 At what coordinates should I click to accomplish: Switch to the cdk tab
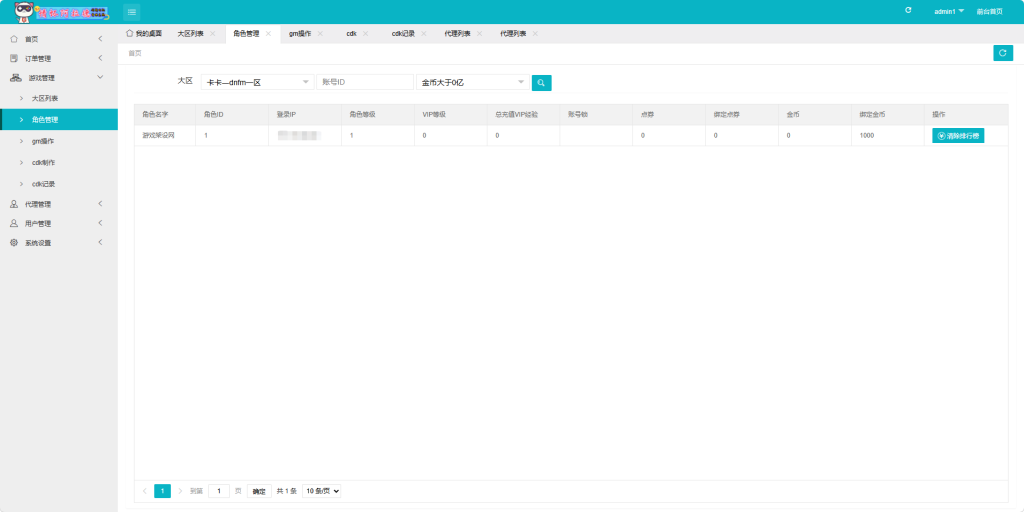pos(351,33)
